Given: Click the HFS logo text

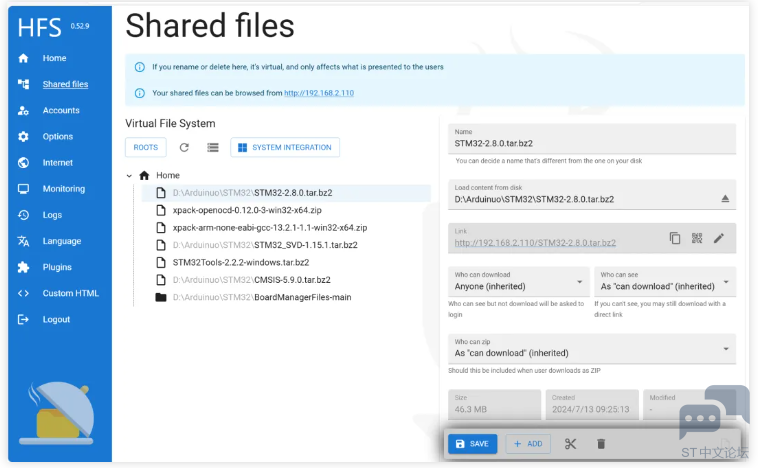Looking at the screenshot, I should 40,27.
